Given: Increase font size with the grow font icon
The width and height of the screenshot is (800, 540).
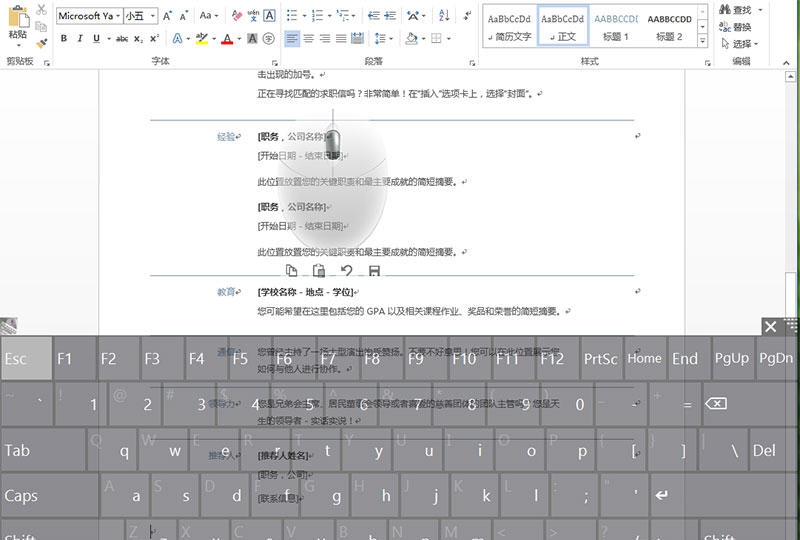Looking at the screenshot, I should point(167,16).
